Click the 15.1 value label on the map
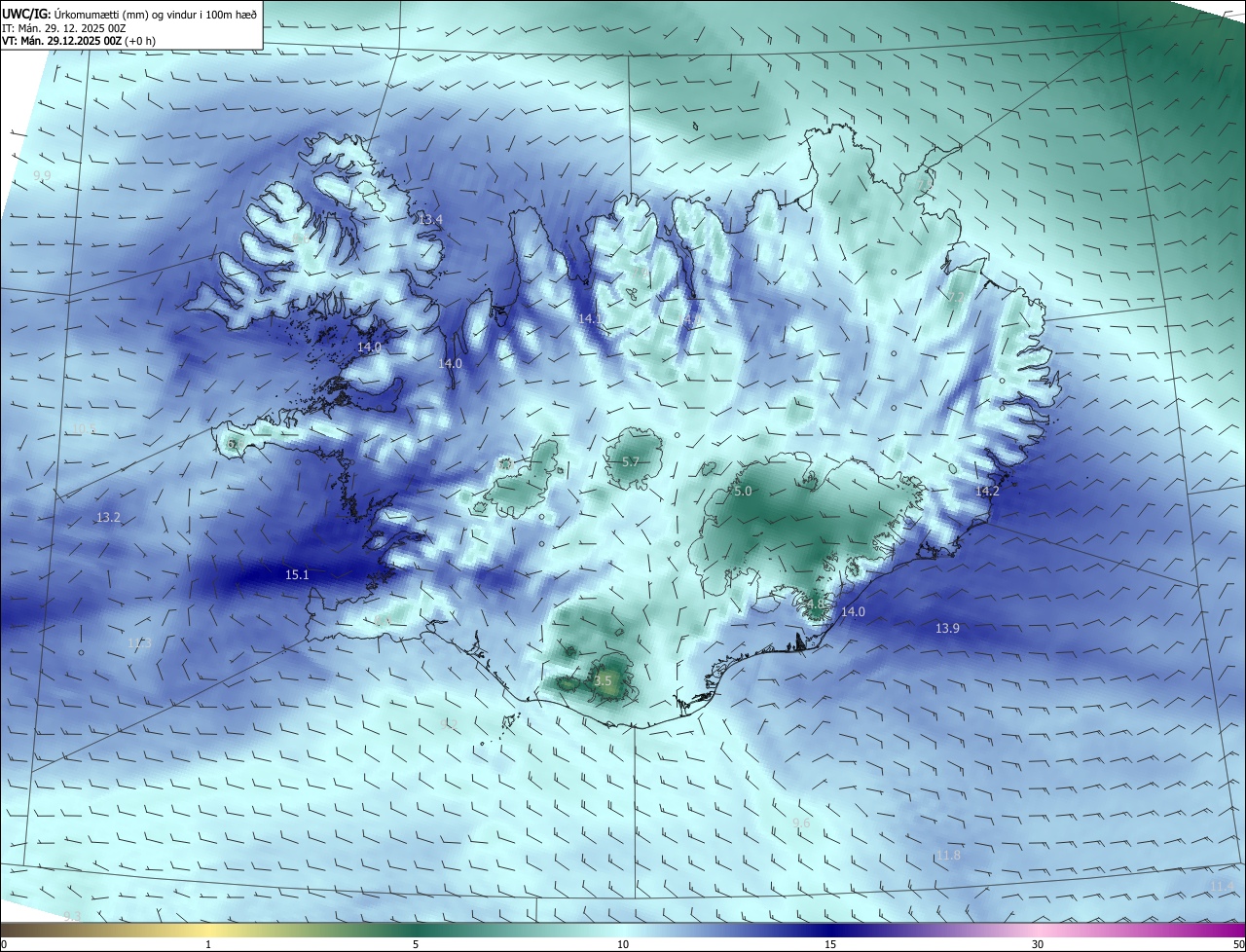The height and width of the screenshot is (952, 1246). (x=297, y=575)
